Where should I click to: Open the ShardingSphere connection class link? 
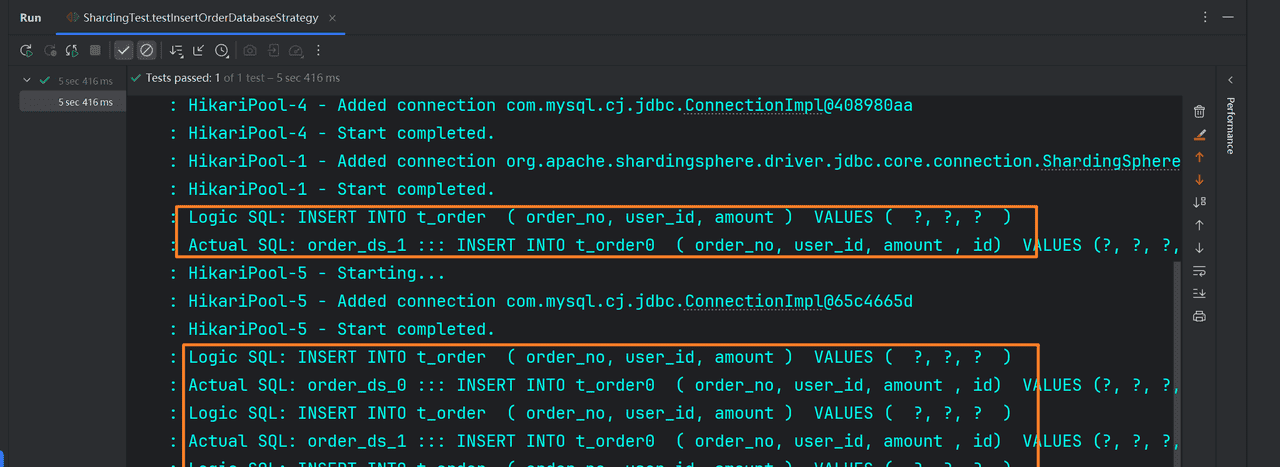[1112, 161]
